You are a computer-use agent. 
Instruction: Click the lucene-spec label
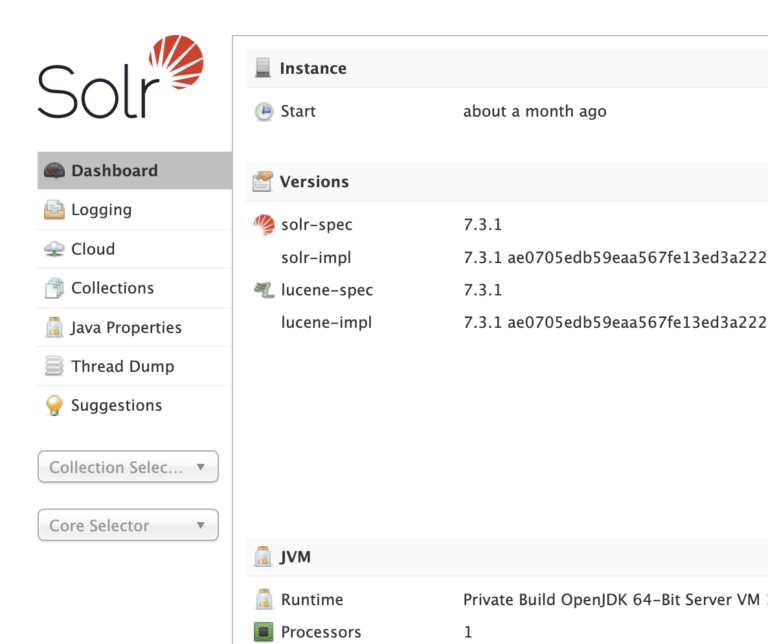click(x=327, y=290)
